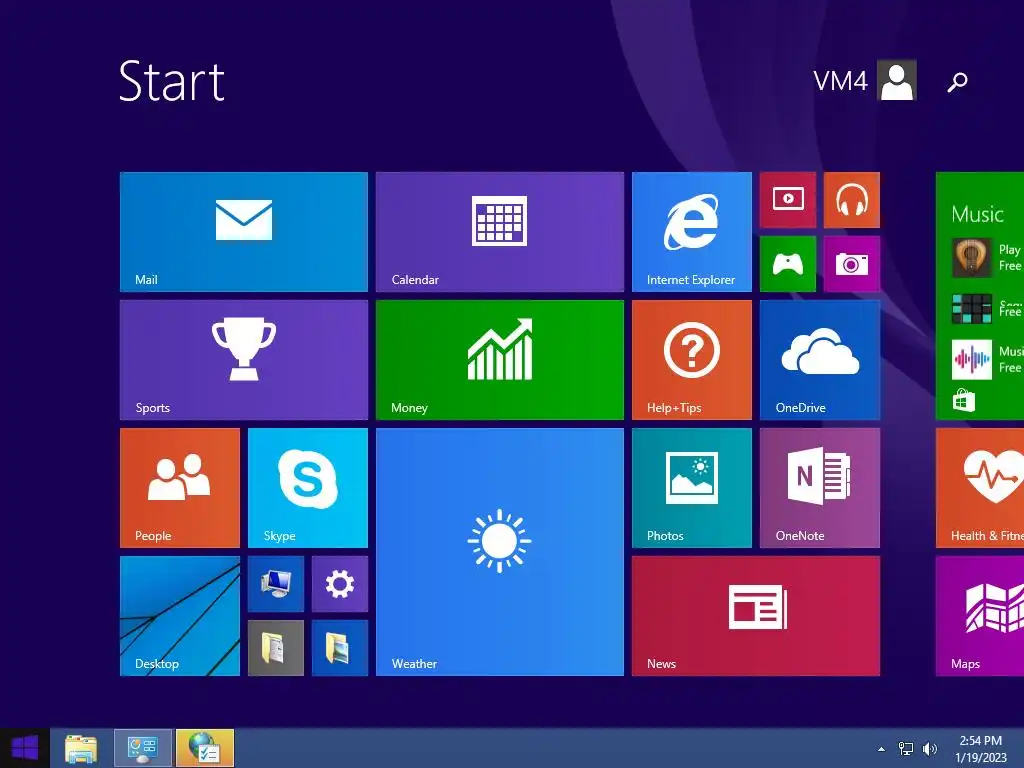Launch the Skype tile
This screenshot has width=1024, height=768.
[308, 488]
